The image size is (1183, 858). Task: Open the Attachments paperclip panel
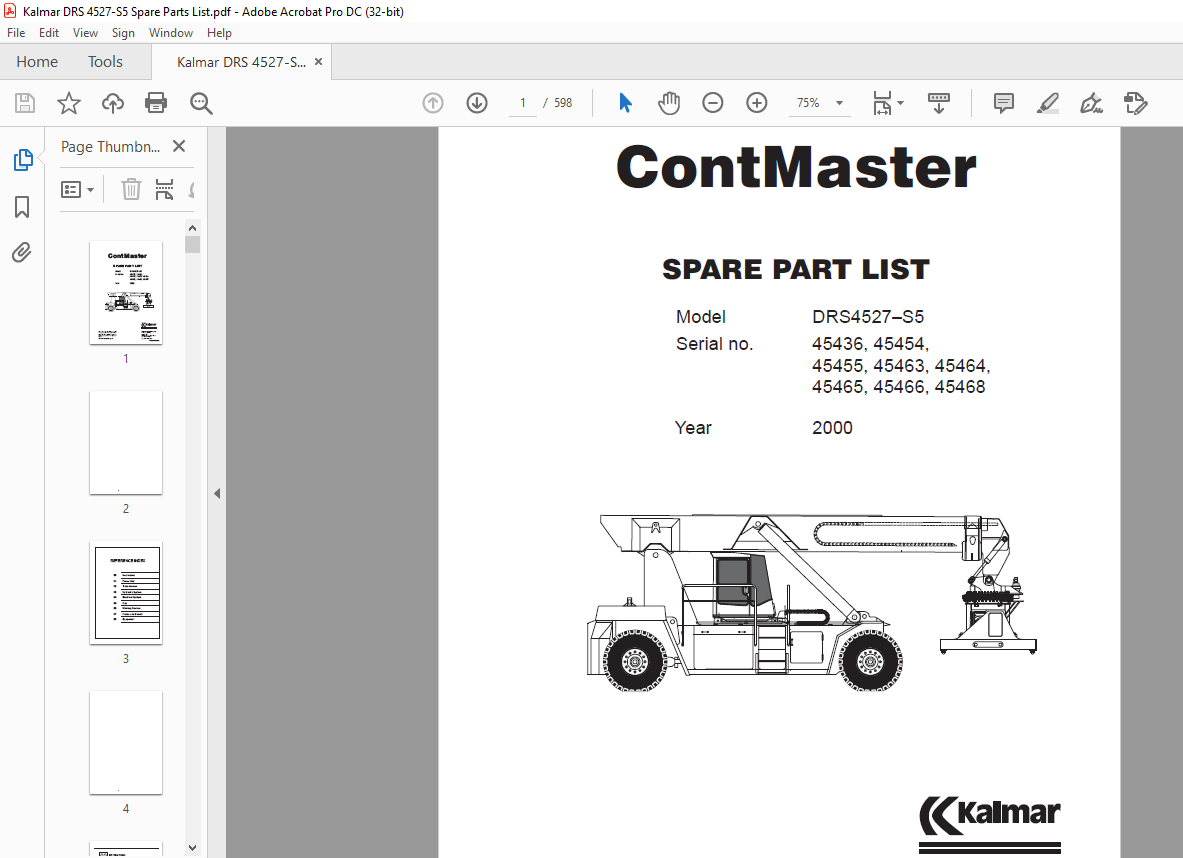pyautogui.click(x=22, y=252)
